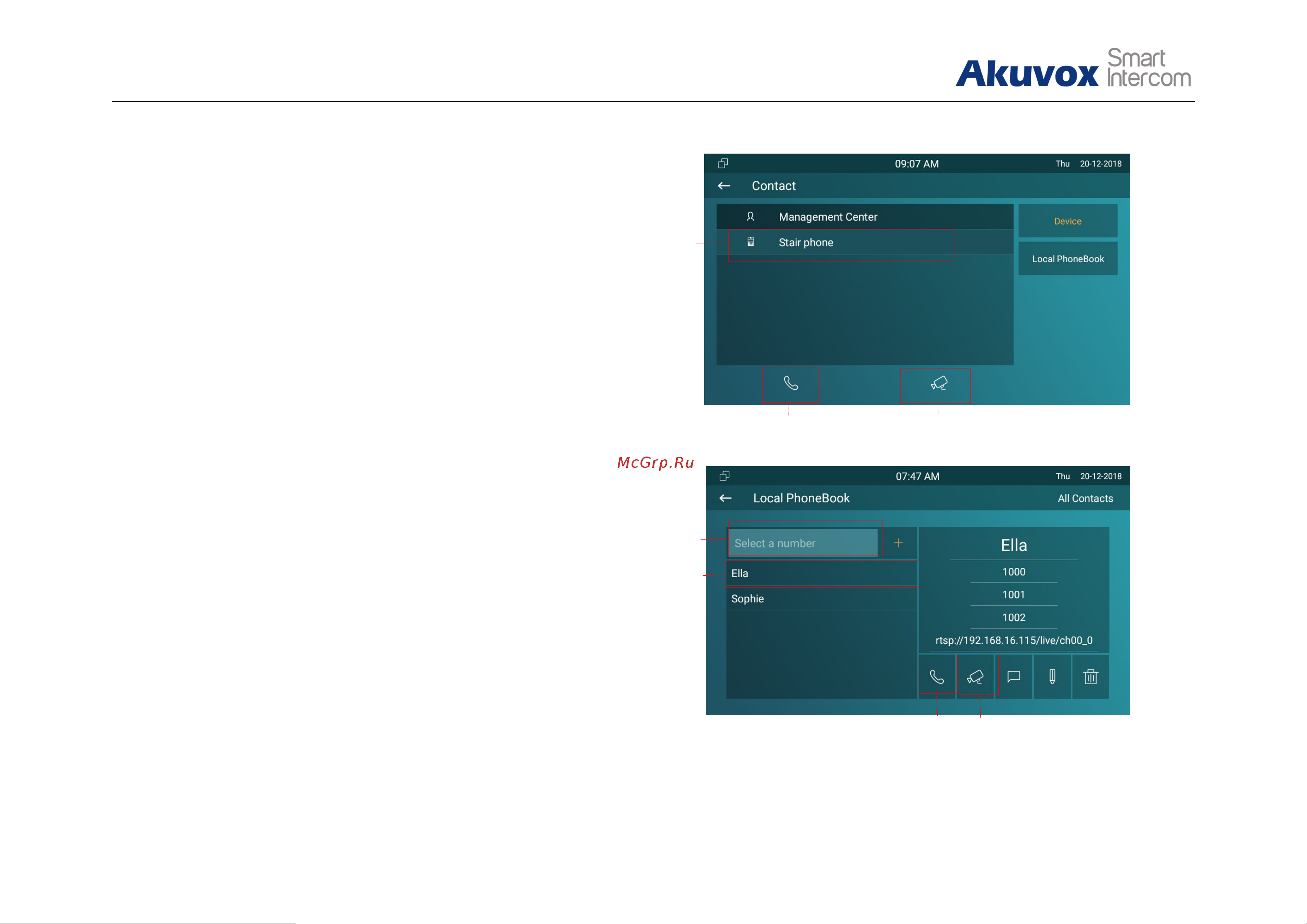
Task: Open the All Contacts filter
Action: [x=1085, y=498]
